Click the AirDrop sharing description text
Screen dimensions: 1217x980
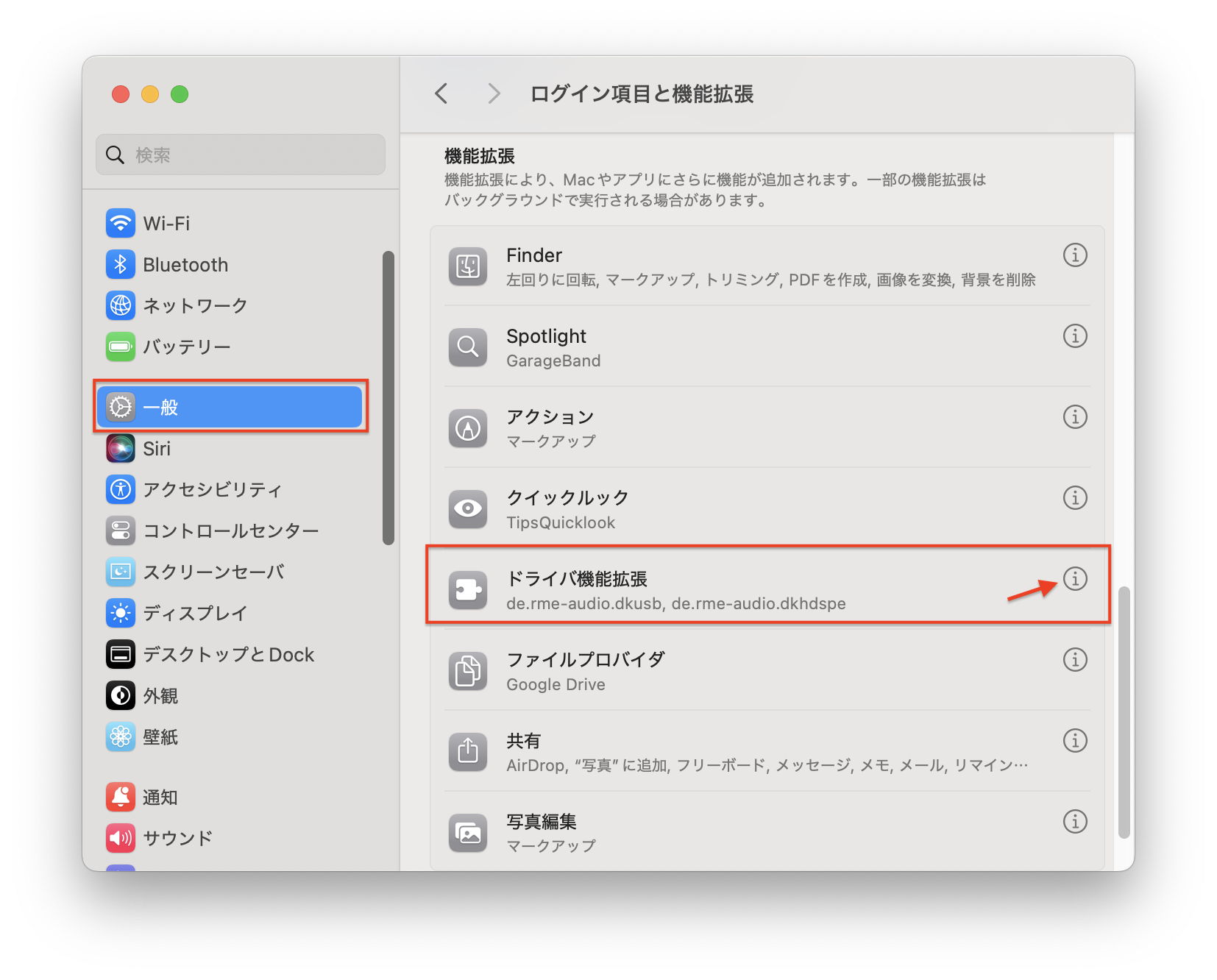pos(767,765)
